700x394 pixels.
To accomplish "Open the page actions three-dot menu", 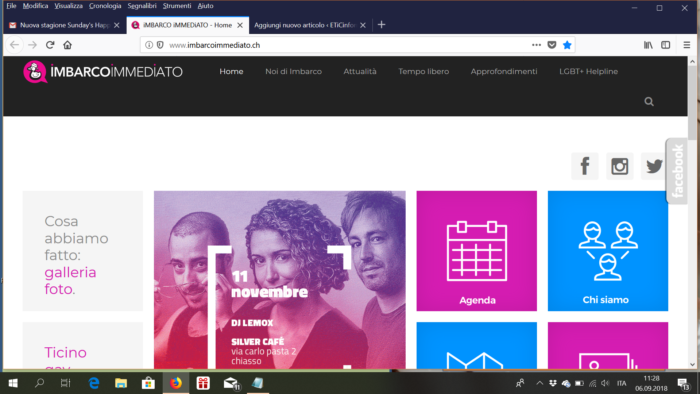I will [x=536, y=45].
